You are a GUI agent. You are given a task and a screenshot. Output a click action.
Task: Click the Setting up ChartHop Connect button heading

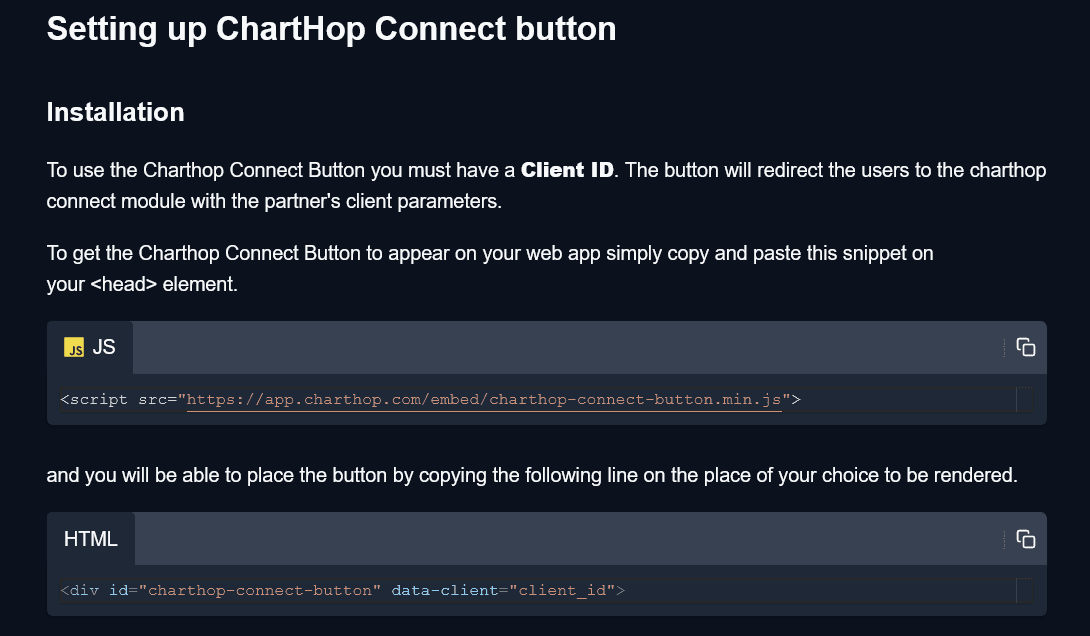click(330, 28)
